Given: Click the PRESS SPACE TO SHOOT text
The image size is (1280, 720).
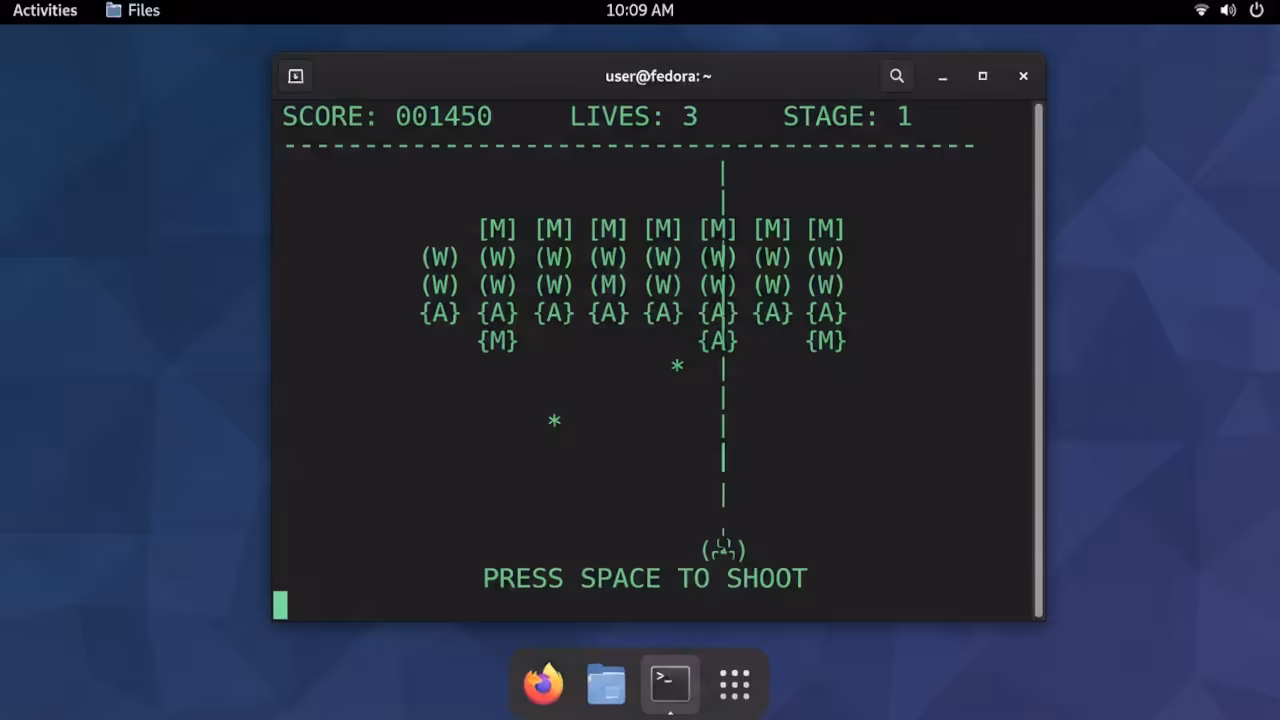Looking at the screenshot, I should pyautogui.click(x=645, y=578).
